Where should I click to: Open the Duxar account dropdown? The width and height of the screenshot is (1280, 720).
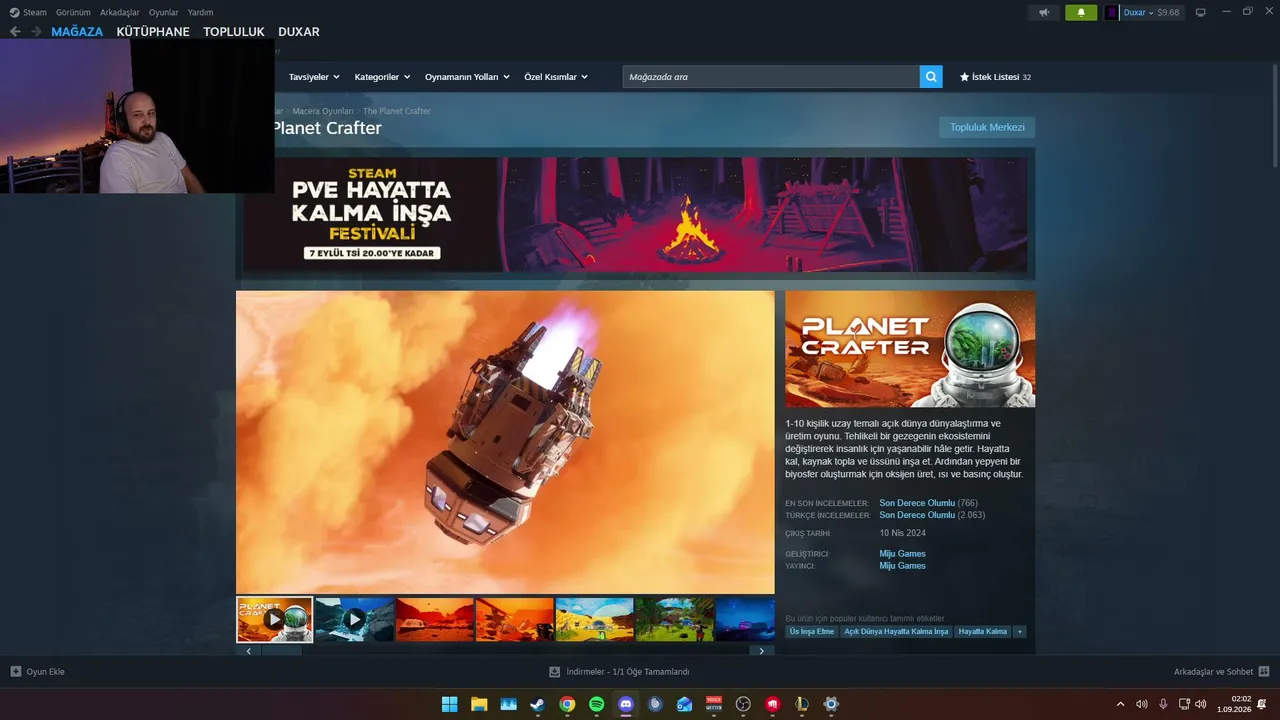pos(1138,13)
